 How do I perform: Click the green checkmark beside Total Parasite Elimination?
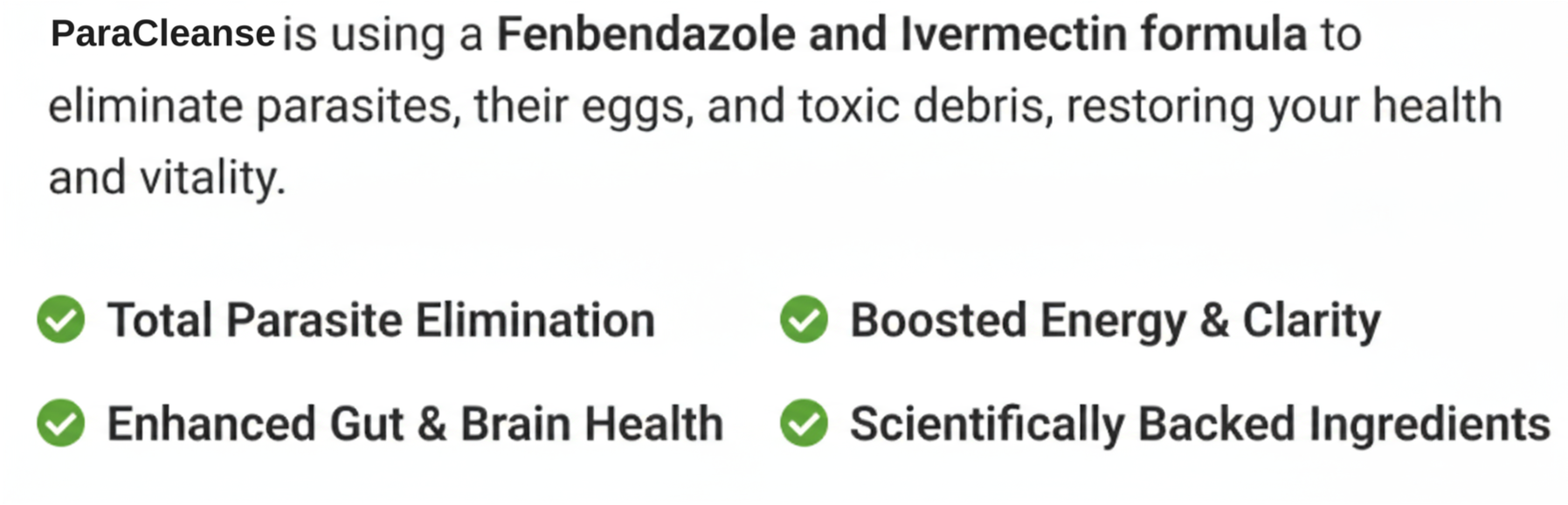[x=61, y=319]
